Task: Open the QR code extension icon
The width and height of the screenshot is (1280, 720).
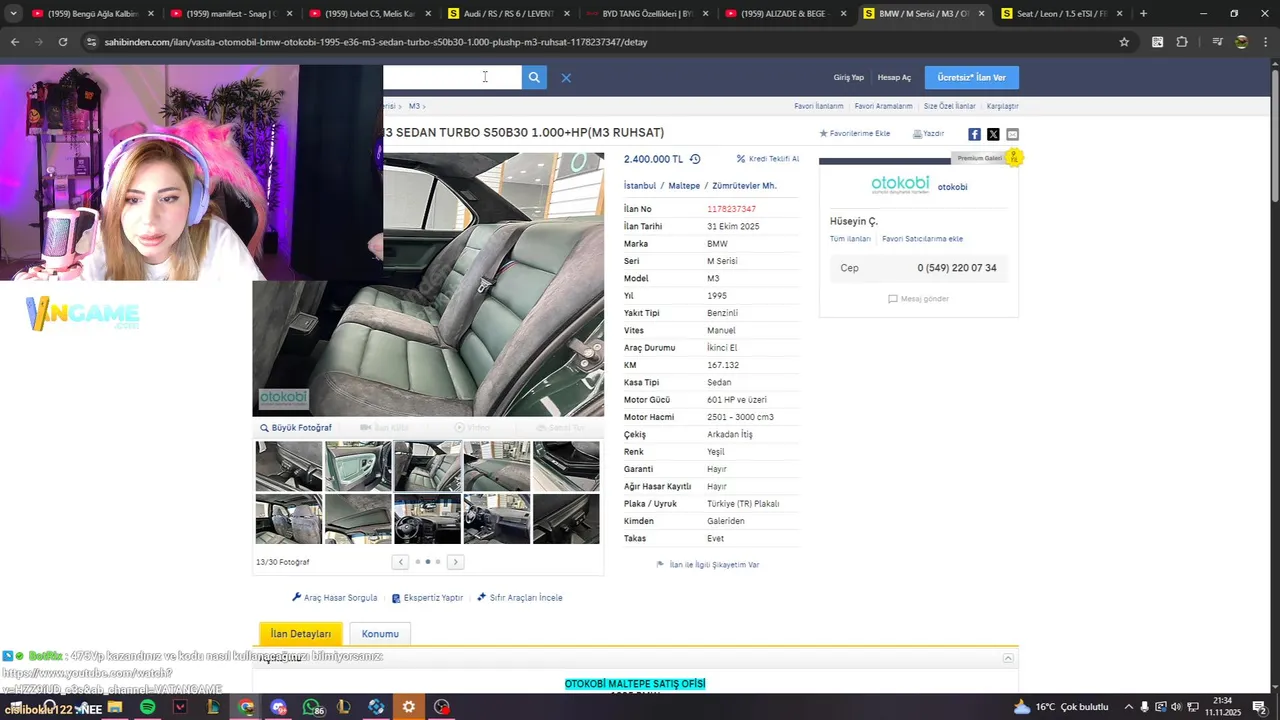Action: [1157, 42]
